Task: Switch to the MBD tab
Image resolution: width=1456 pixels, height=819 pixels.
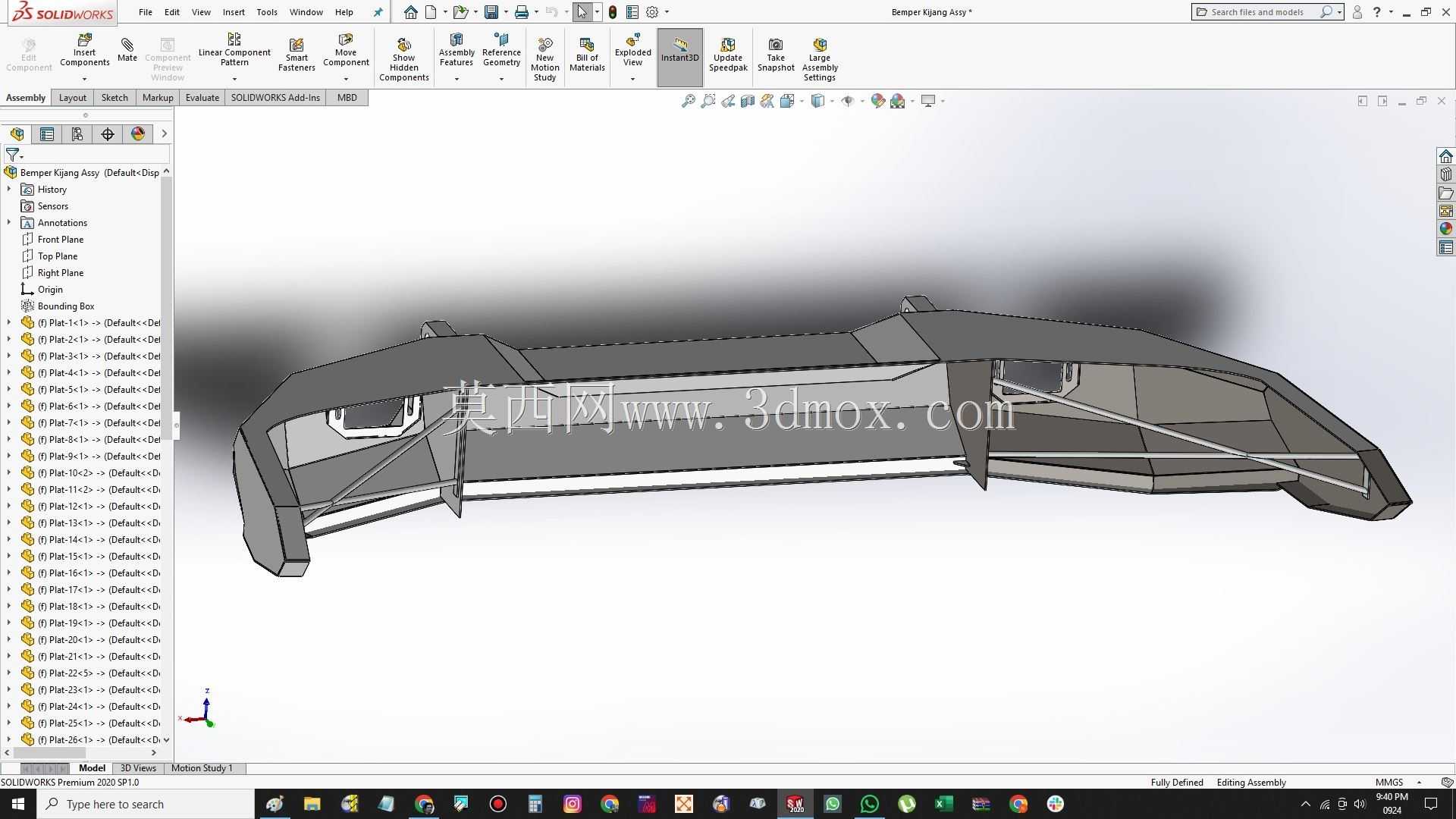Action: tap(347, 97)
